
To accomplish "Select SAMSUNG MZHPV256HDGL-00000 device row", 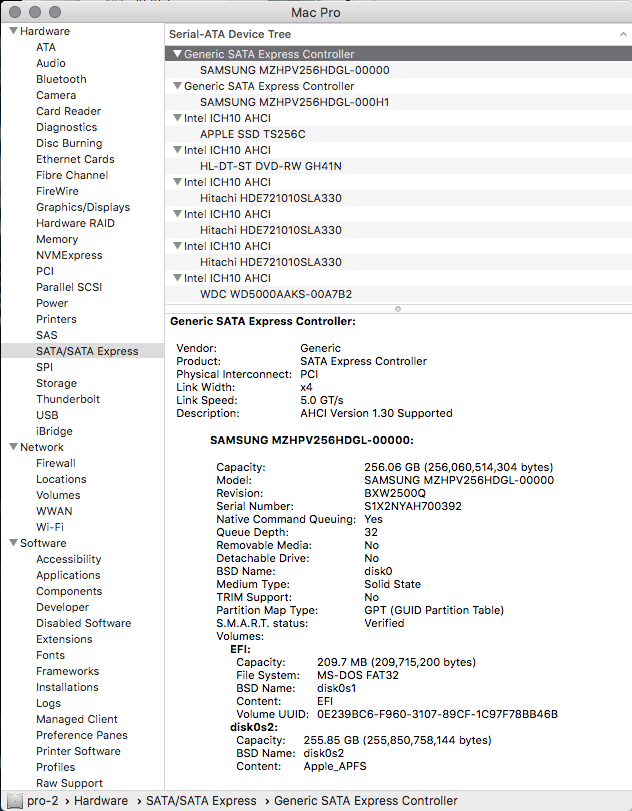I will coord(398,70).
